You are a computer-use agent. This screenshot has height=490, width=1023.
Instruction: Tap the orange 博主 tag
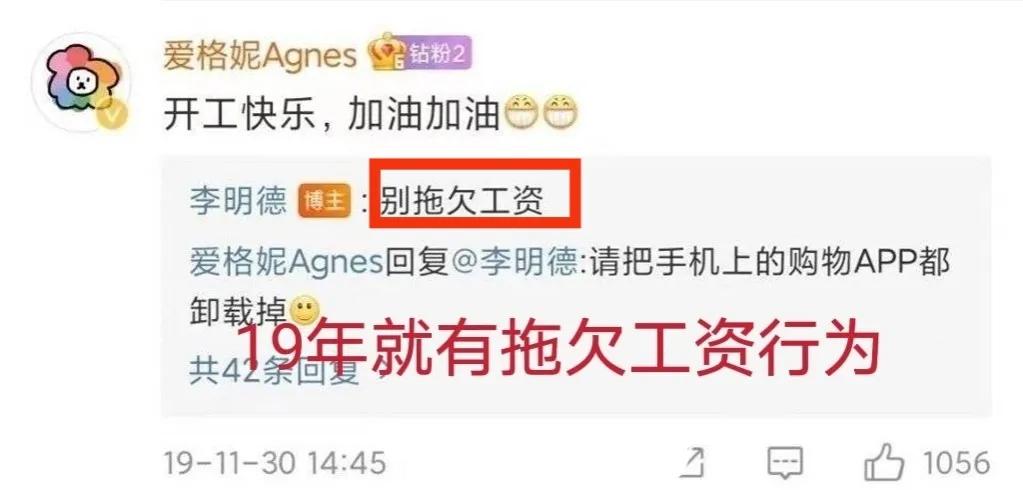(324, 201)
